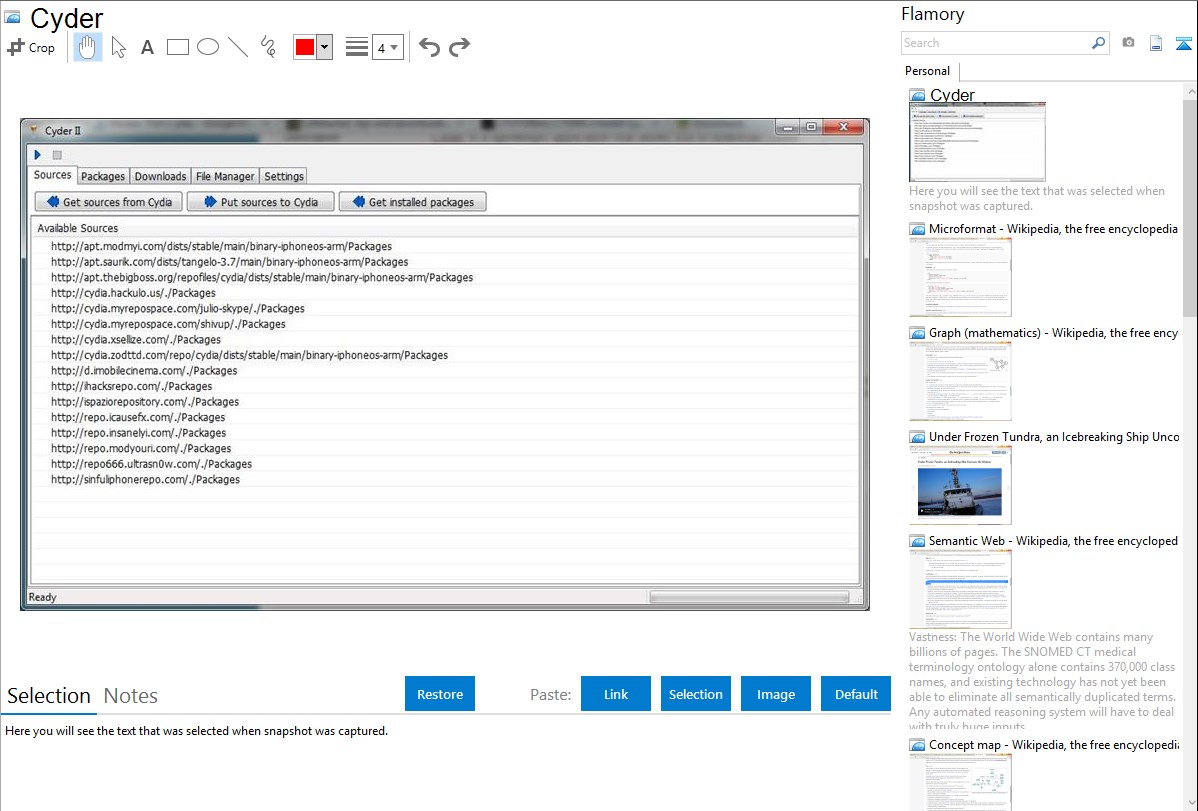
Task: Click the Semantic Web entry icon
Action: (917, 541)
